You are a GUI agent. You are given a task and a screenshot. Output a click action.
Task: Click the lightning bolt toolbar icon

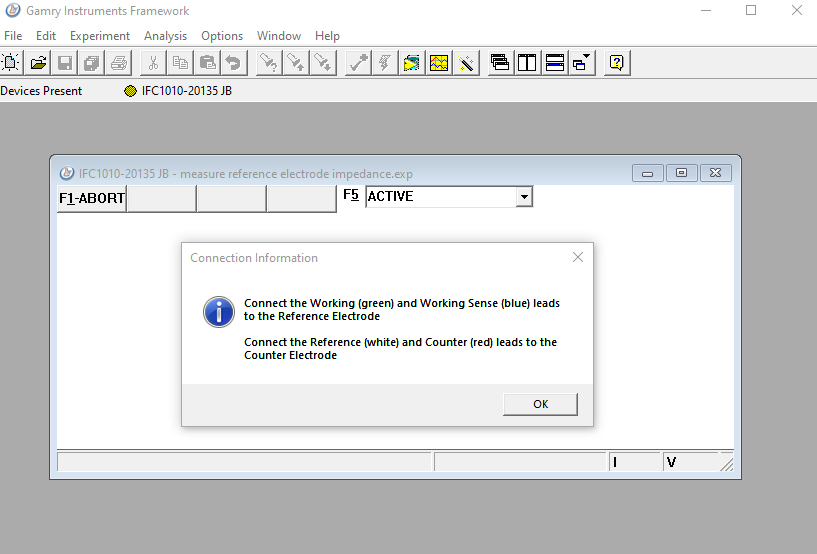pyautogui.click(x=385, y=63)
